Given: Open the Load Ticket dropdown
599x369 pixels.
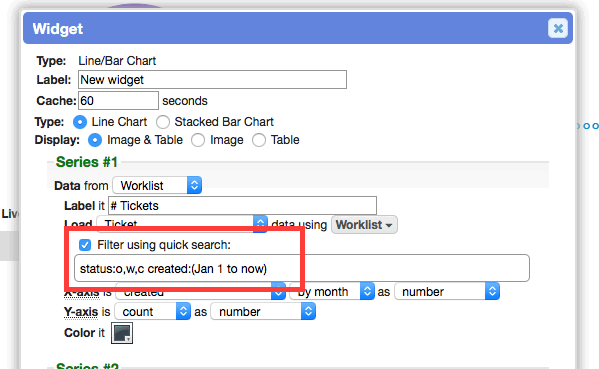Looking at the screenshot, I should click(x=182, y=224).
